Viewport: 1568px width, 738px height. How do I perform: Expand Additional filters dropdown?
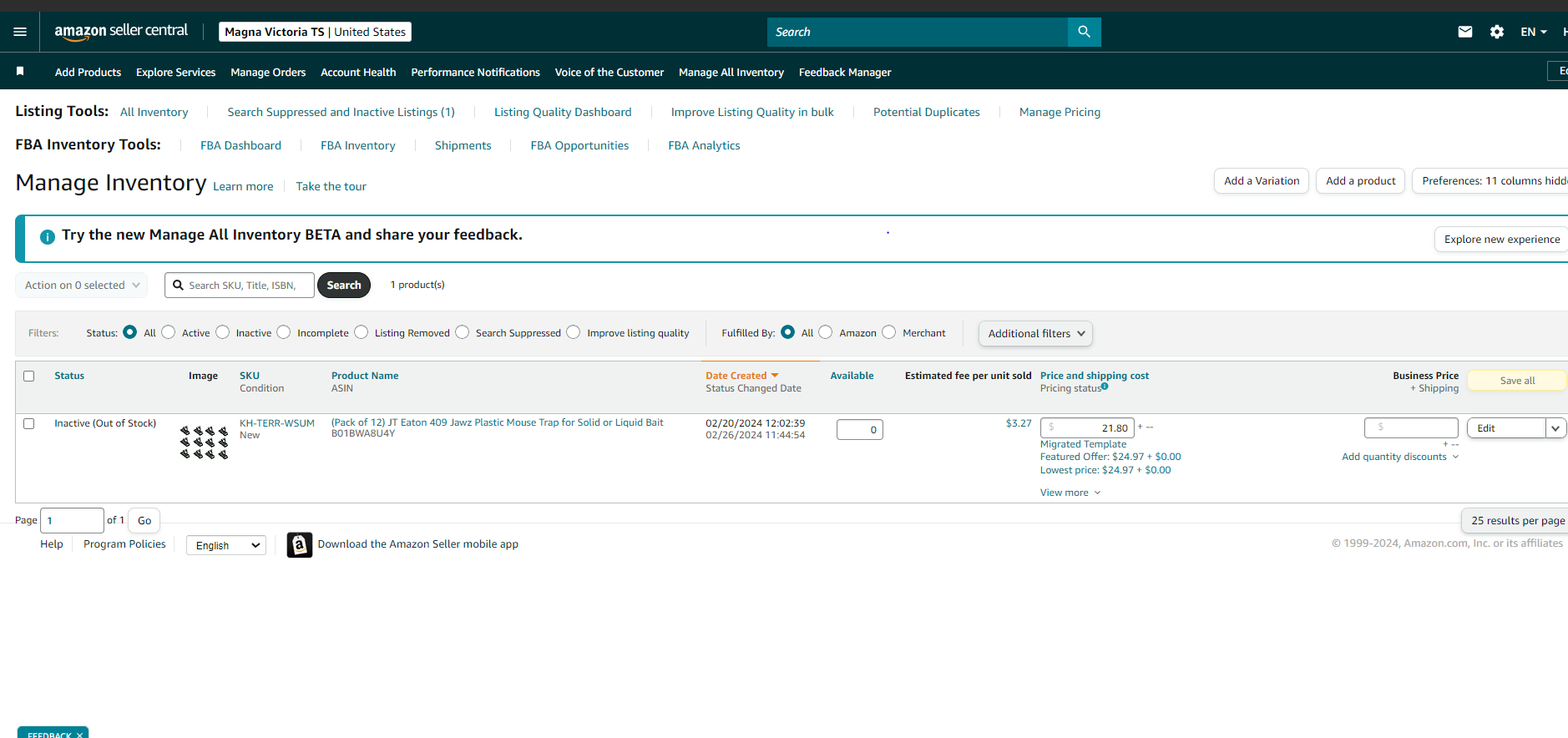pos(1035,333)
